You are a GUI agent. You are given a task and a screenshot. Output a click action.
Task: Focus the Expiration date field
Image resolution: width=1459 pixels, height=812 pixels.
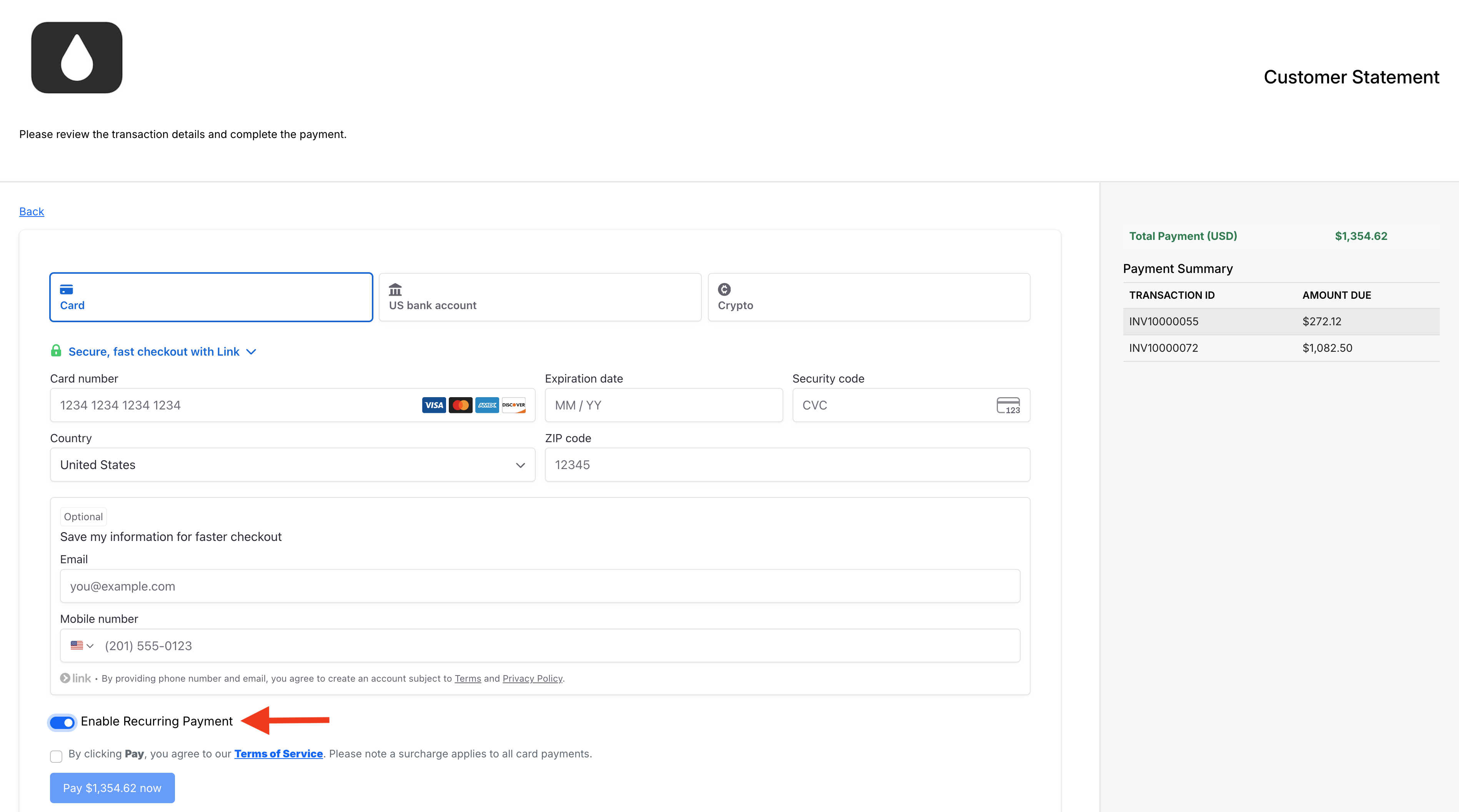pyautogui.click(x=664, y=405)
